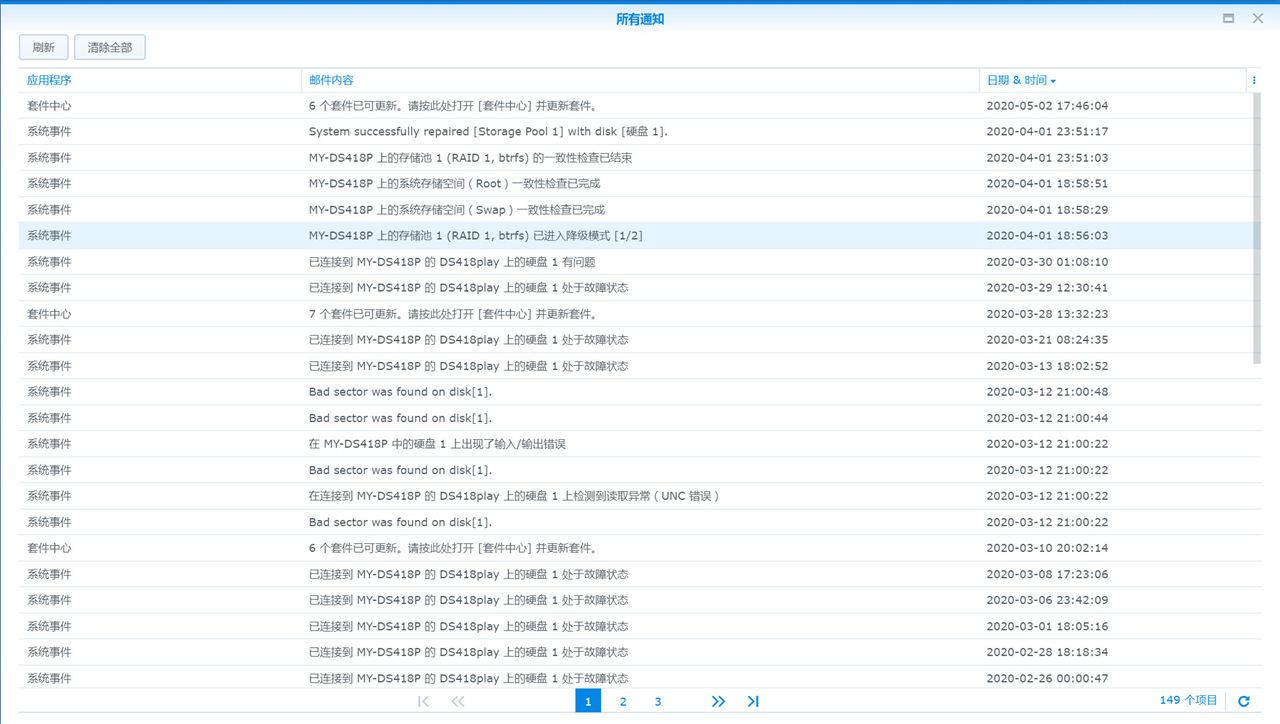Image resolution: width=1280 pixels, height=724 pixels.
Task: Select the 输入/输出错误 notification row
Action: pyautogui.click(x=635, y=443)
